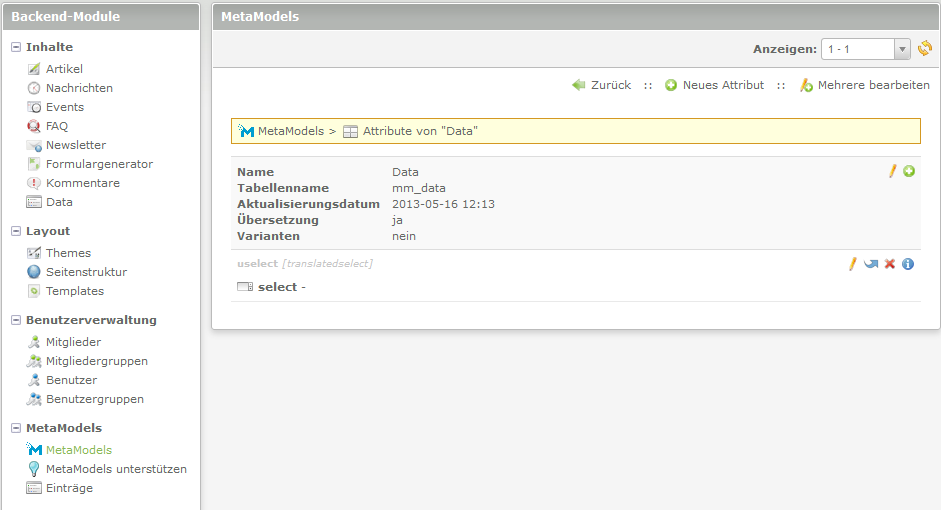The image size is (941, 510).
Task: Move the uselect attribute using blue arrow icon
Action: [871, 264]
